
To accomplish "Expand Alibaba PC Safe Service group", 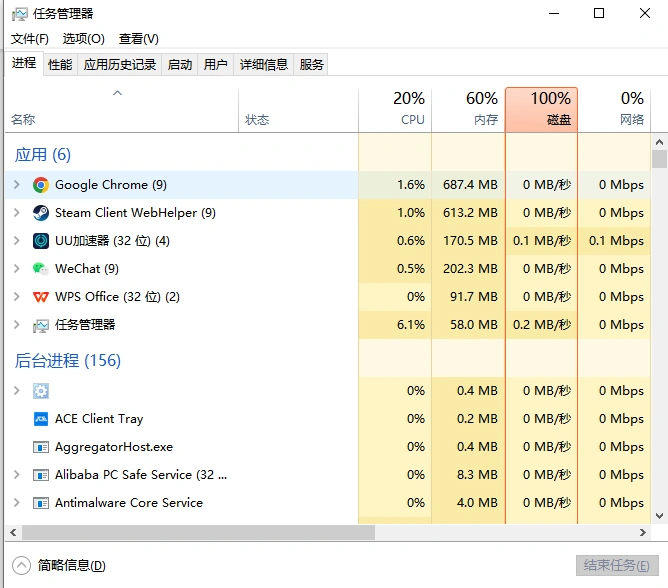I will click(16, 475).
